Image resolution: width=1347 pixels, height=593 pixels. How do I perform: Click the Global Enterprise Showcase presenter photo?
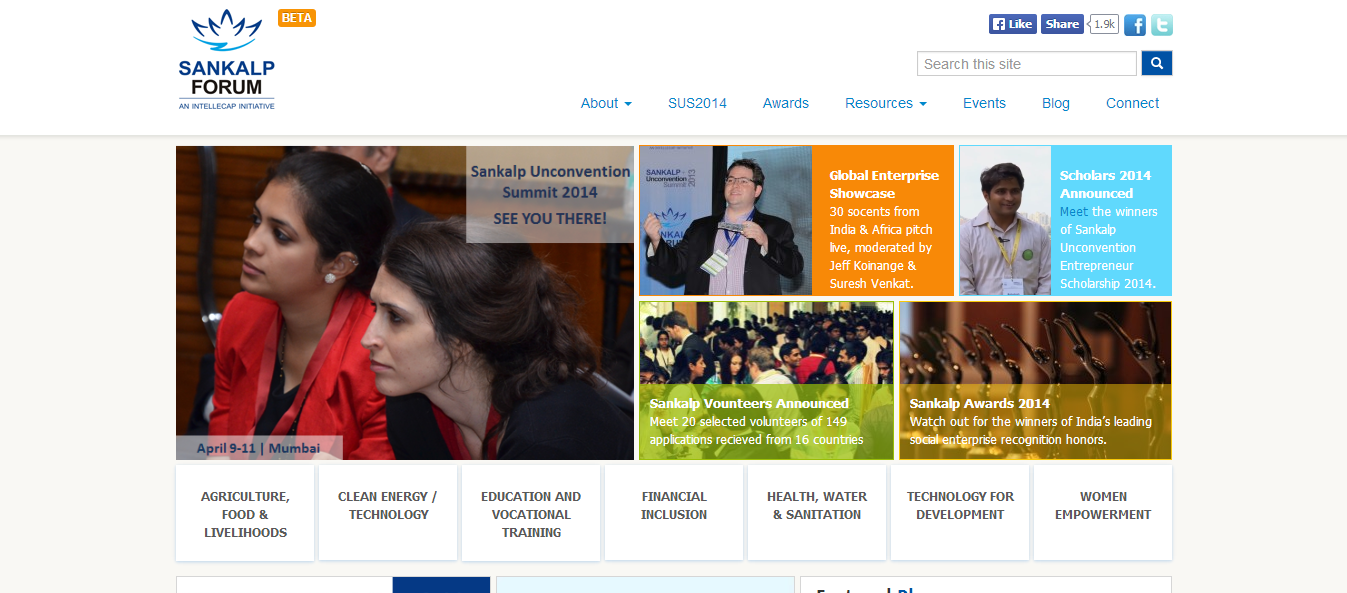725,220
